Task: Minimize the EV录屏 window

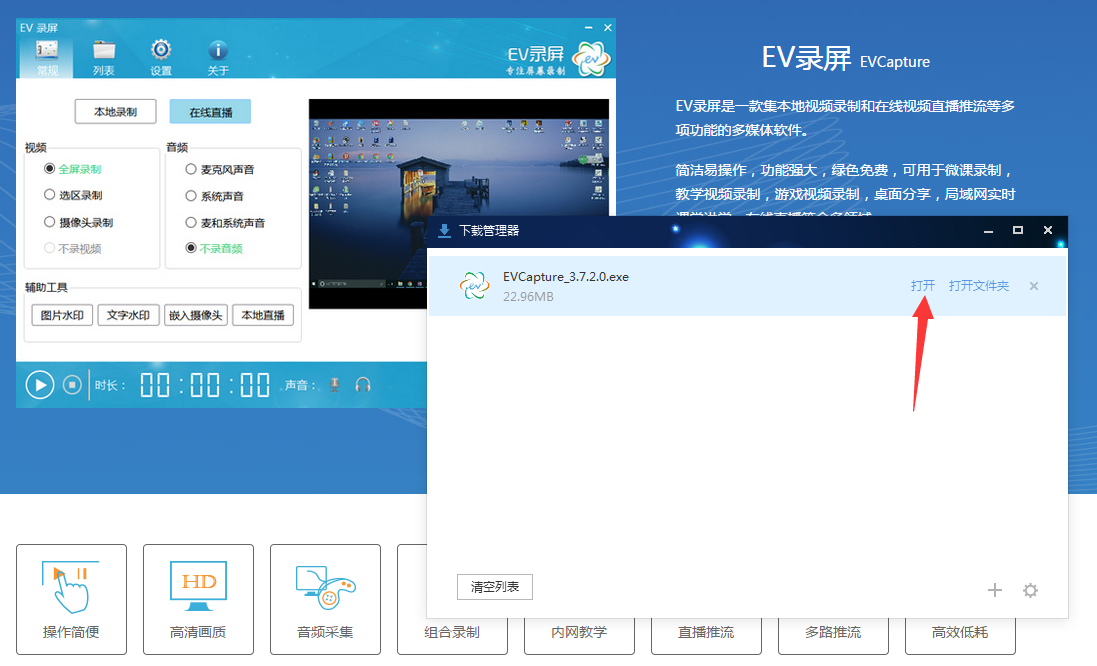Action: click(588, 28)
